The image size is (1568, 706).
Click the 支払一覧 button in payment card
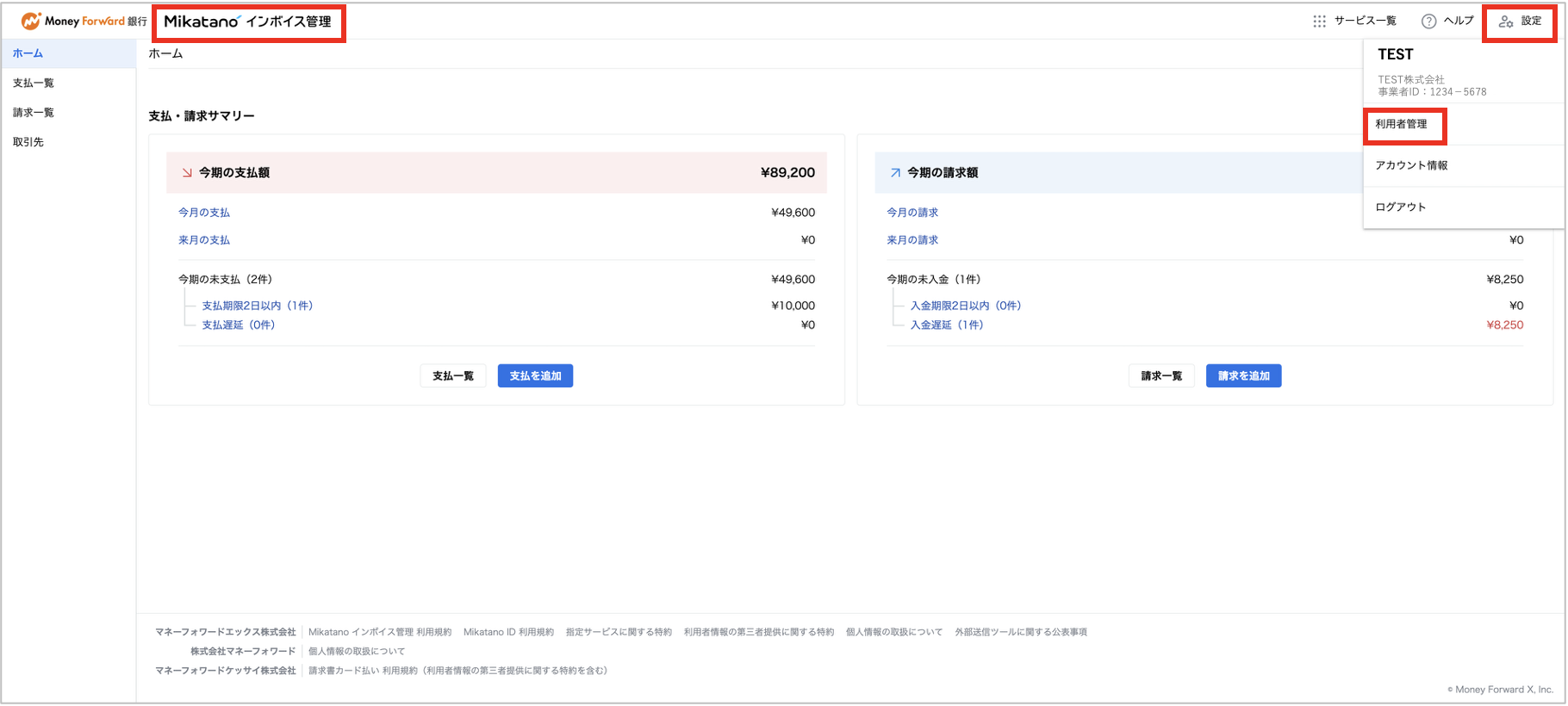453,376
